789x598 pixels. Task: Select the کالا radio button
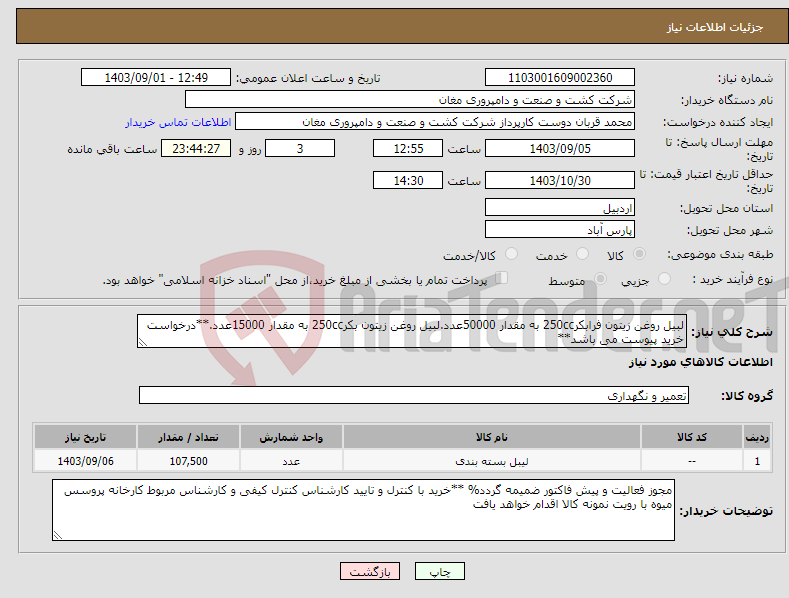coord(640,254)
